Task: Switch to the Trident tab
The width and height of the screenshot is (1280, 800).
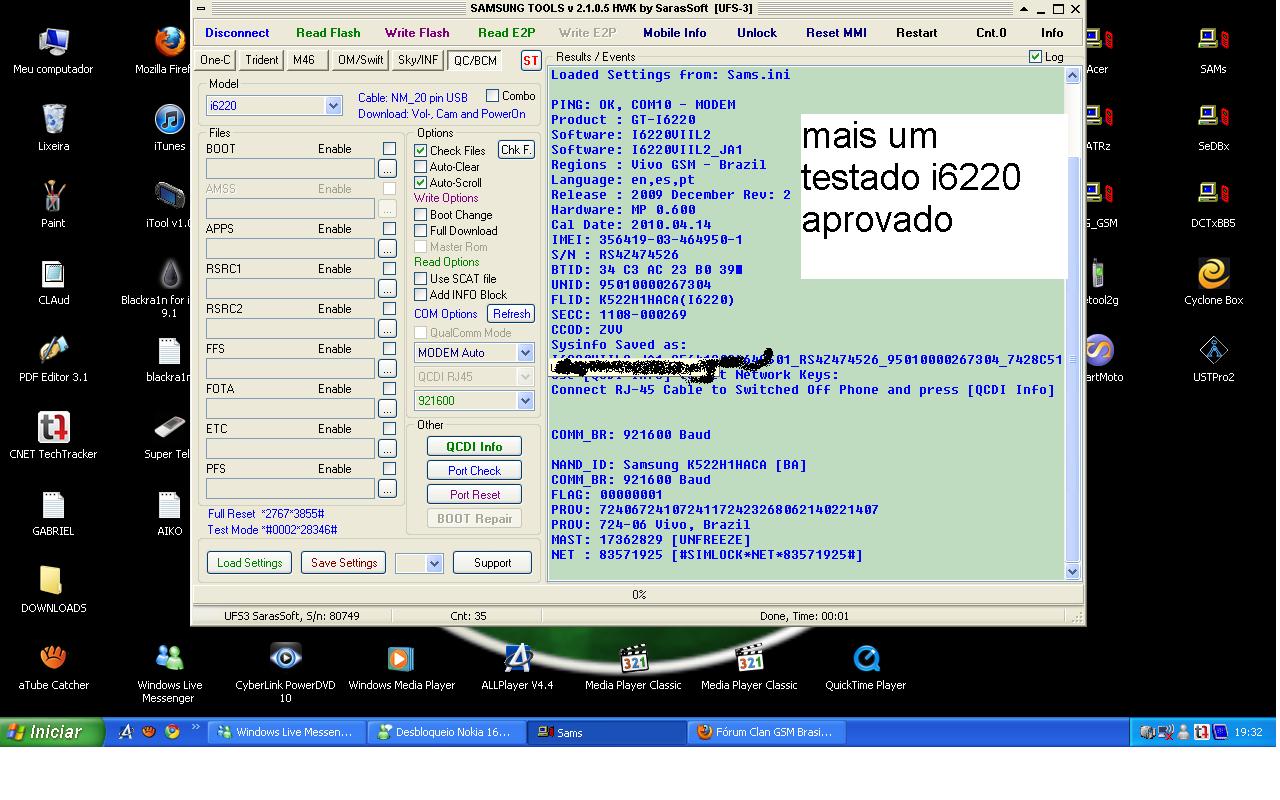Action: pyautogui.click(x=262, y=60)
